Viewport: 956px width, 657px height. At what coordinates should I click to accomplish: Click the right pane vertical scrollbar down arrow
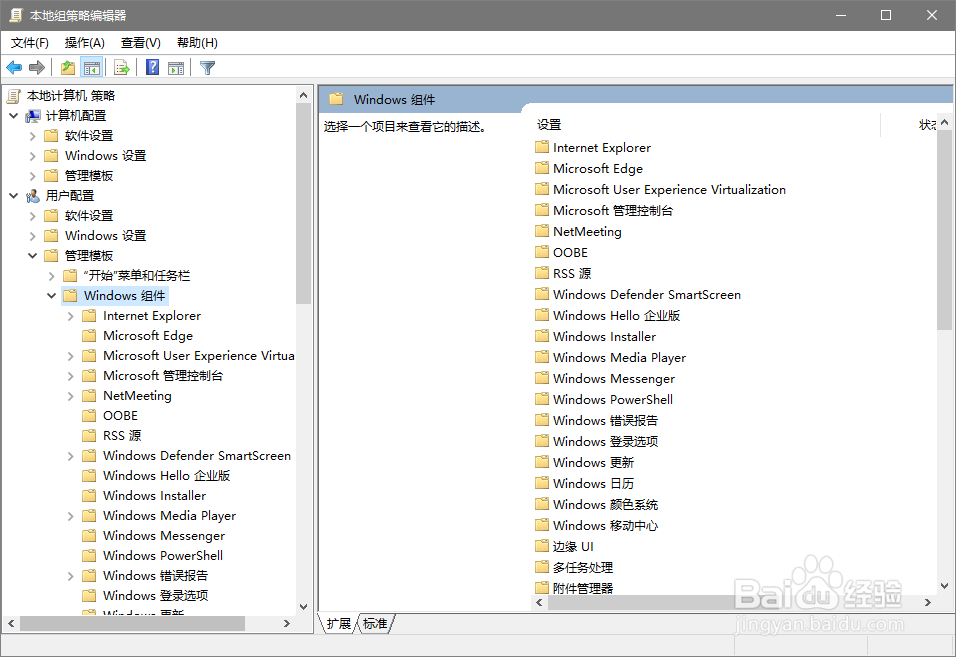tap(944, 586)
